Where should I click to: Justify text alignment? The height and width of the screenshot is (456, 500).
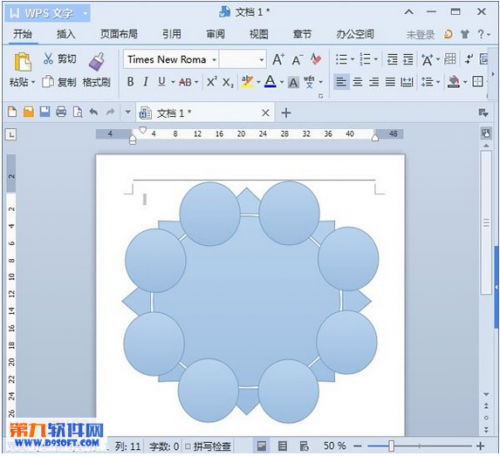pos(390,82)
